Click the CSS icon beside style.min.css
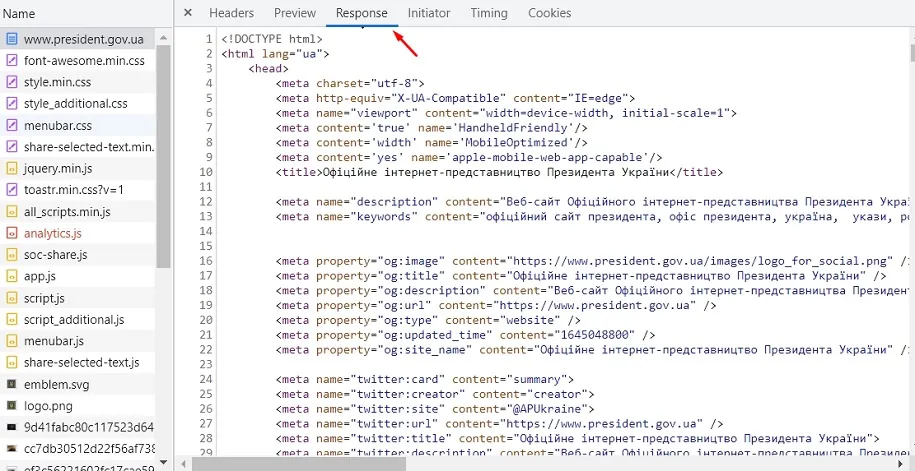 (11, 82)
